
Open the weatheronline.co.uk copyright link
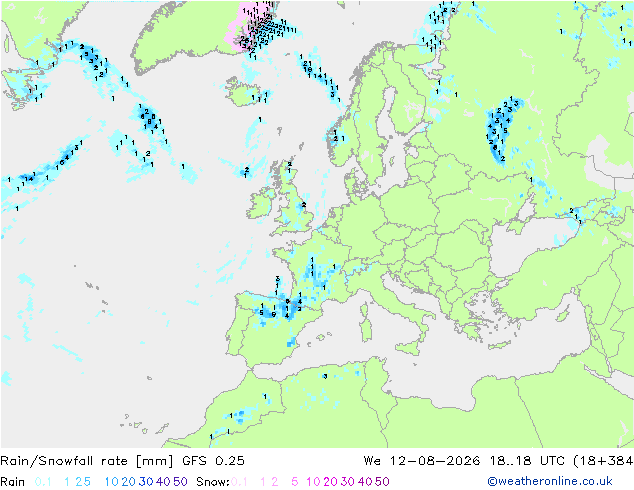pyautogui.click(x=550, y=481)
